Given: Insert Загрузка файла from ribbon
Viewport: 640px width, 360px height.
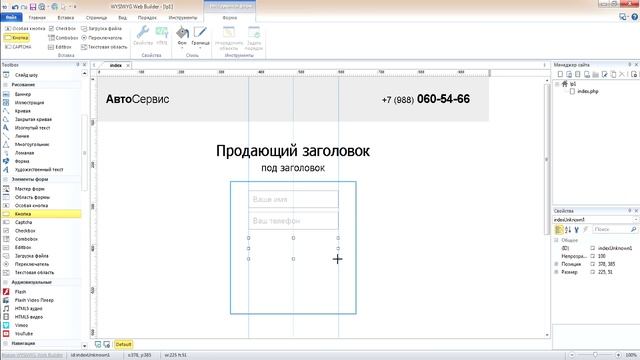Looking at the screenshot, I should pyautogui.click(x=102, y=29).
